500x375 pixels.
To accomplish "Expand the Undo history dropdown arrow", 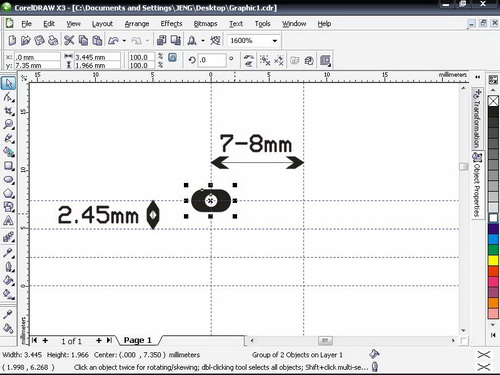I will (124, 41).
